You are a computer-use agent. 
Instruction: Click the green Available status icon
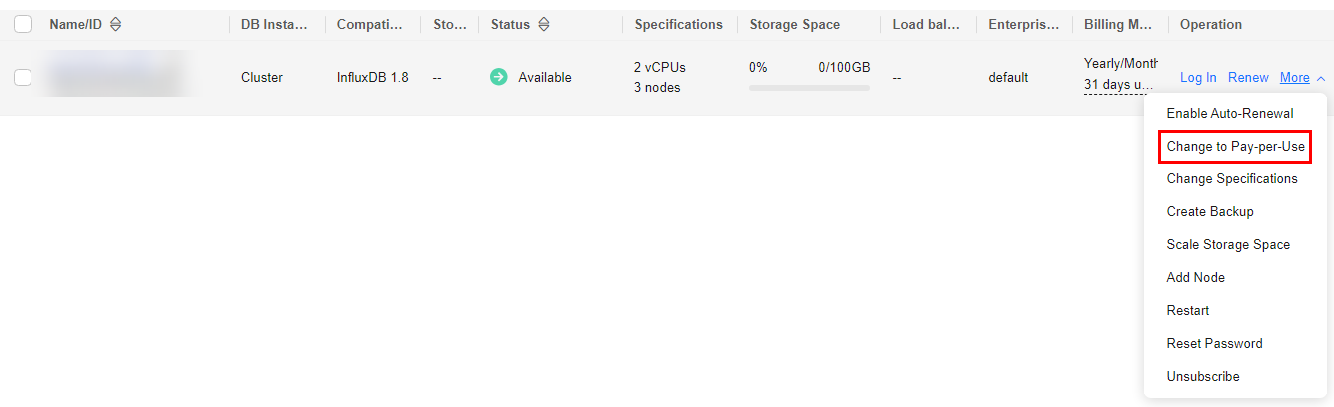click(498, 77)
